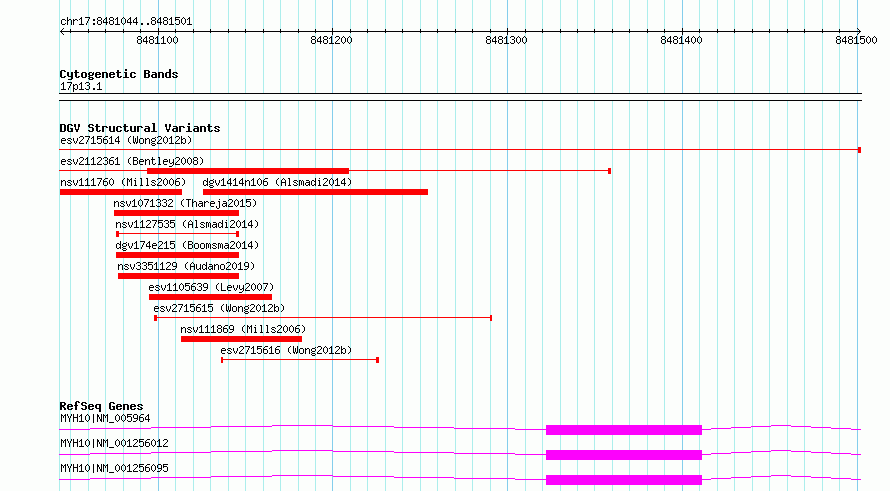Image resolution: width=890 pixels, height=491 pixels.
Task: Select the esv2715616 (Wong2012b) variant label
Action: pyautogui.click(x=286, y=350)
